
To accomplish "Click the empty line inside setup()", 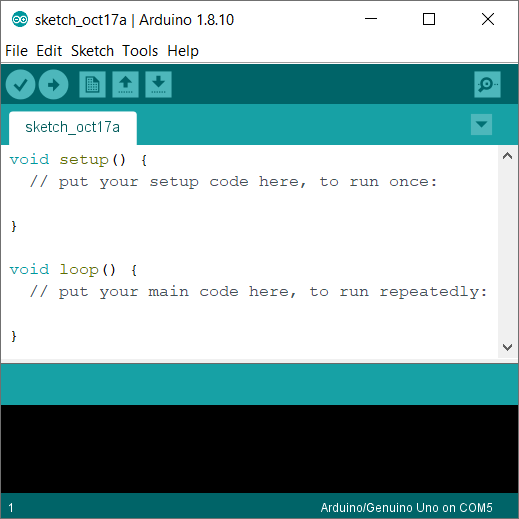I will pyautogui.click(x=249, y=204).
